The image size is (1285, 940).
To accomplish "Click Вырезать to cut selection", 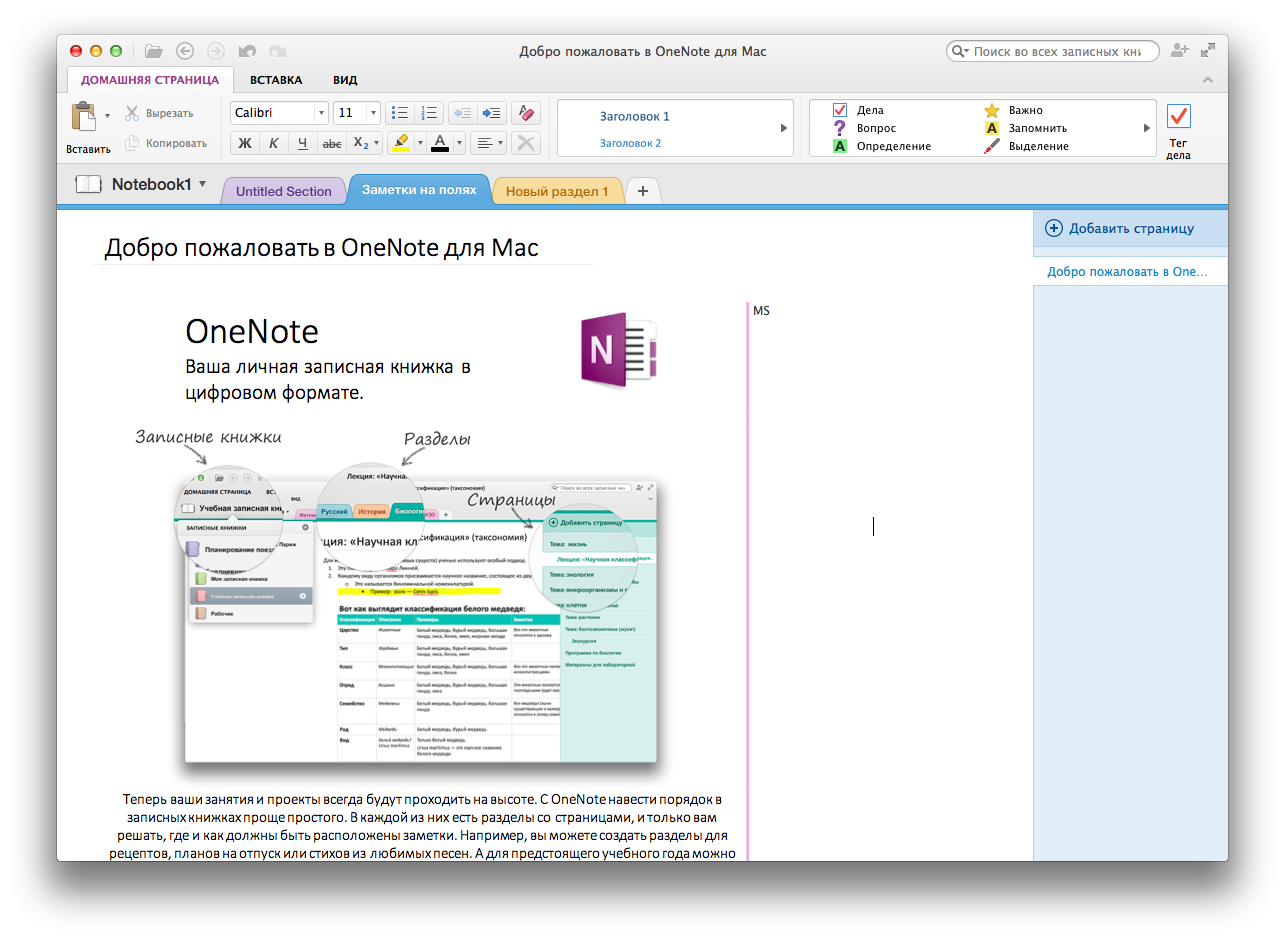I will click(x=159, y=114).
